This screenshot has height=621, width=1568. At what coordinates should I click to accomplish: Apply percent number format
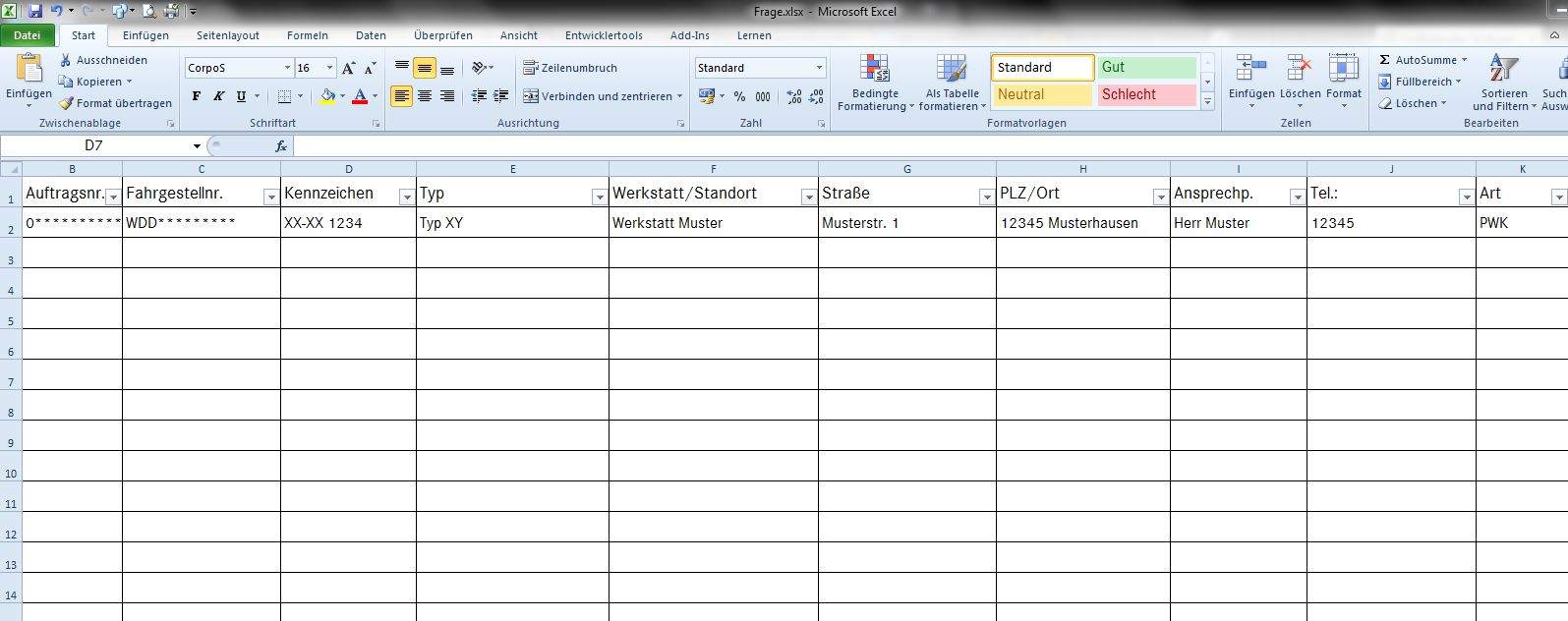pyautogui.click(x=739, y=96)
